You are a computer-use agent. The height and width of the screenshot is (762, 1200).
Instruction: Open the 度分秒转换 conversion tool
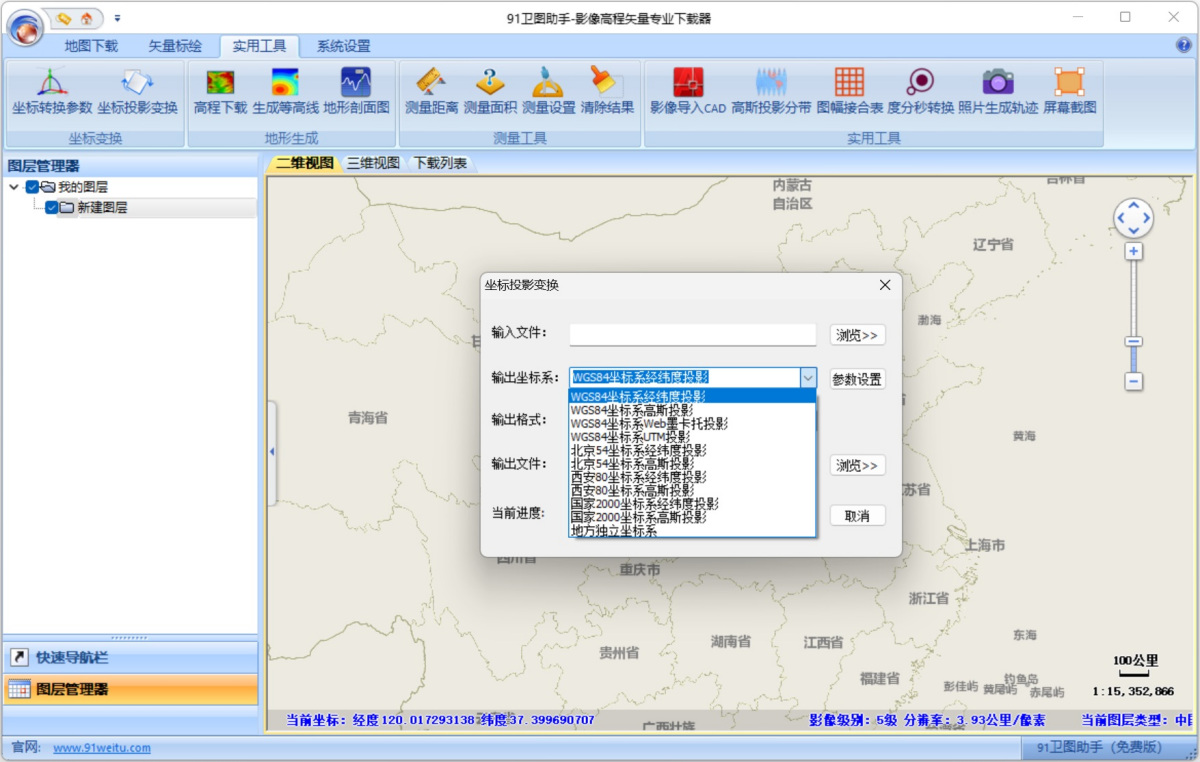[x=920, y=91]
